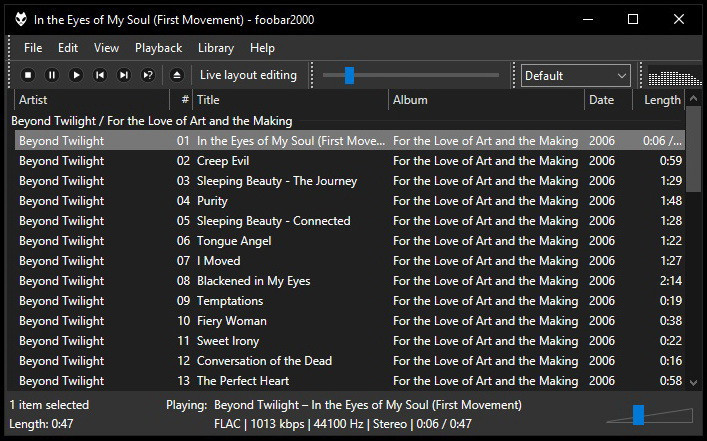
Task: Open the Playback menu
Action: [158, 47]
